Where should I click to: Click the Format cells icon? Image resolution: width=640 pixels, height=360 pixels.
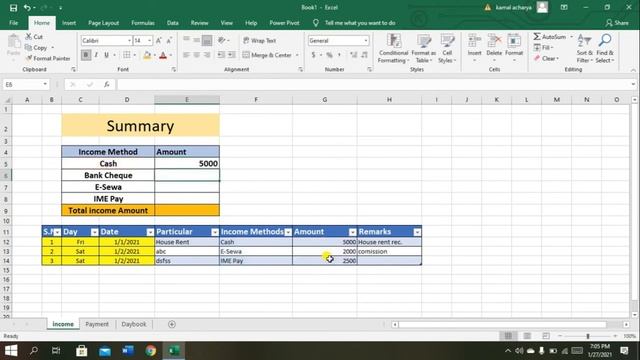[x=514, y=41]
